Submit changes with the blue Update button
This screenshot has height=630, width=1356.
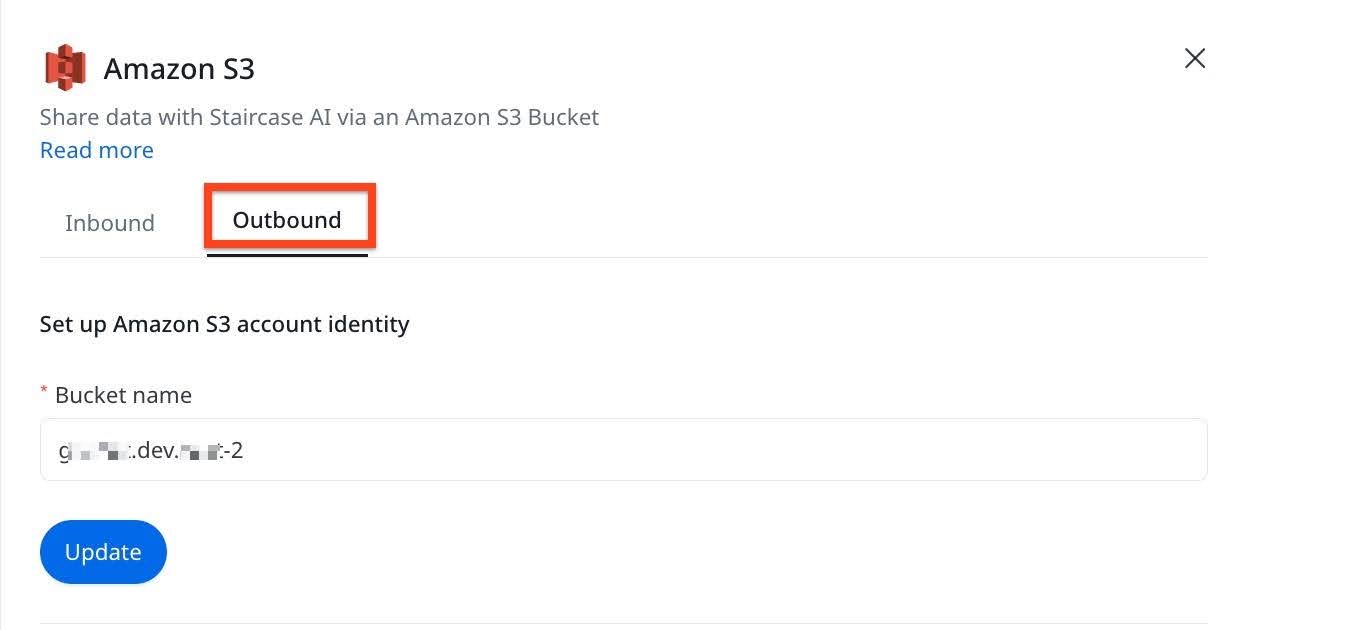[x=103, y=551]
